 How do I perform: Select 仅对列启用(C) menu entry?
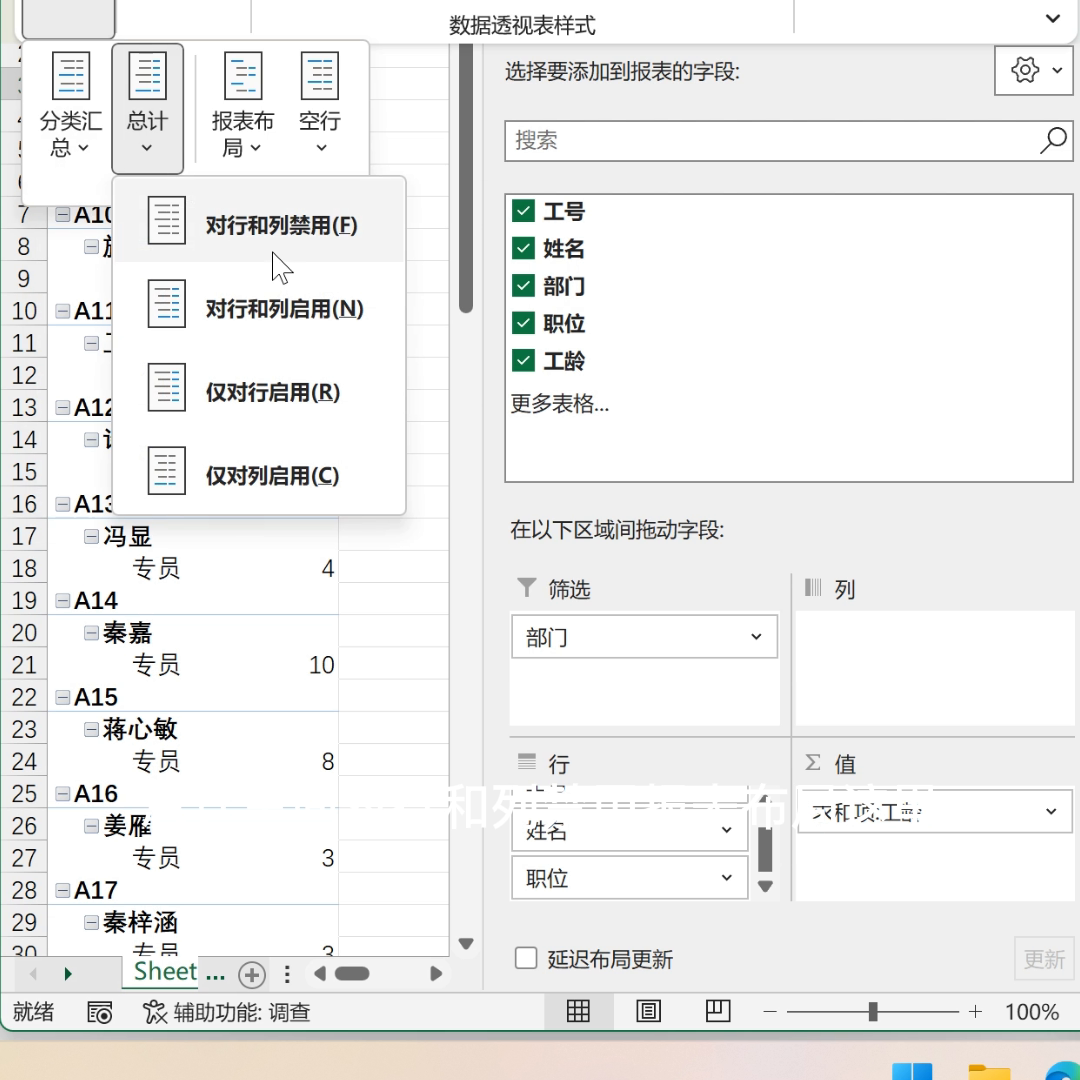pos(259,474)
